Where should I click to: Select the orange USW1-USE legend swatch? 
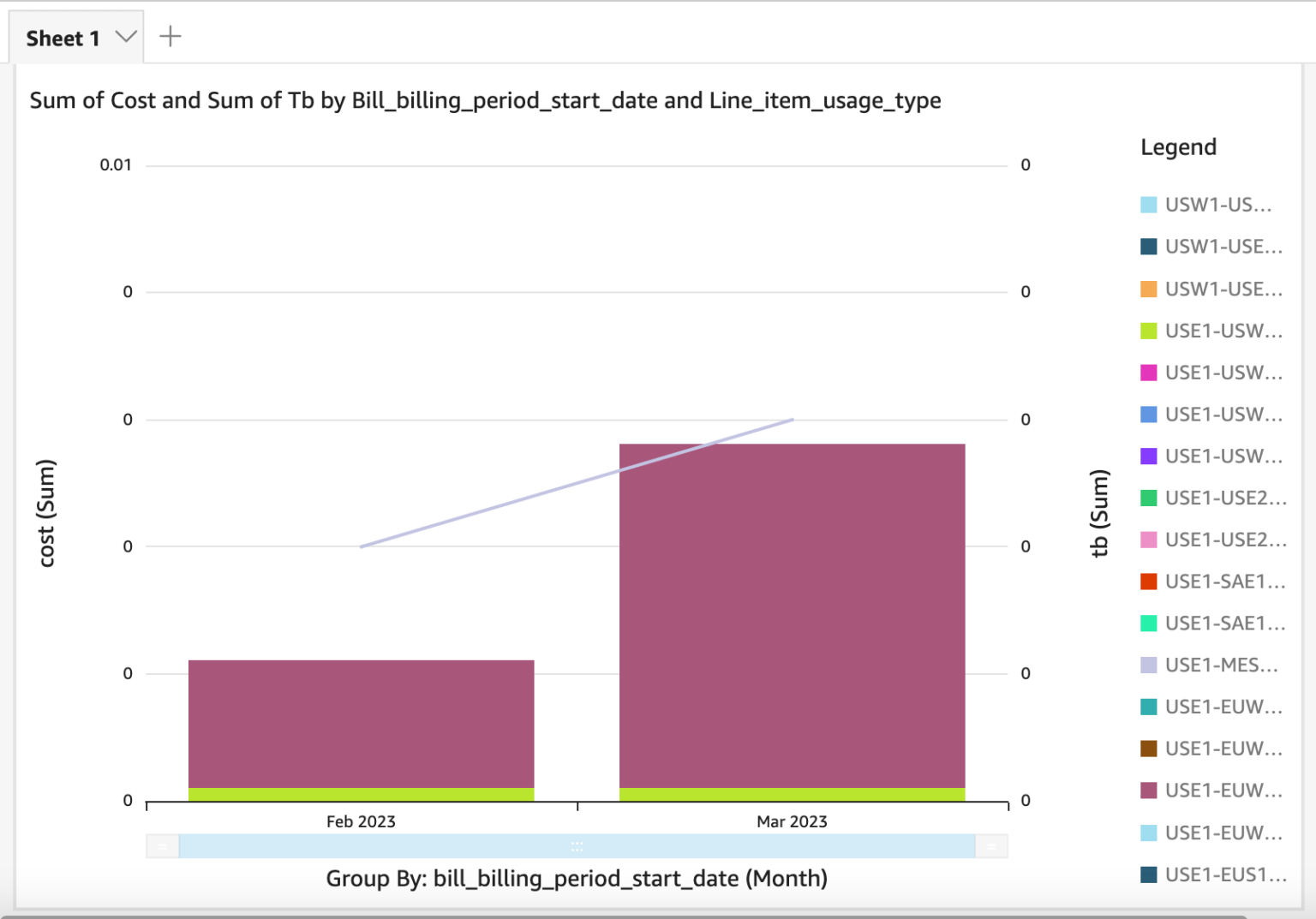pos(1148,289)
